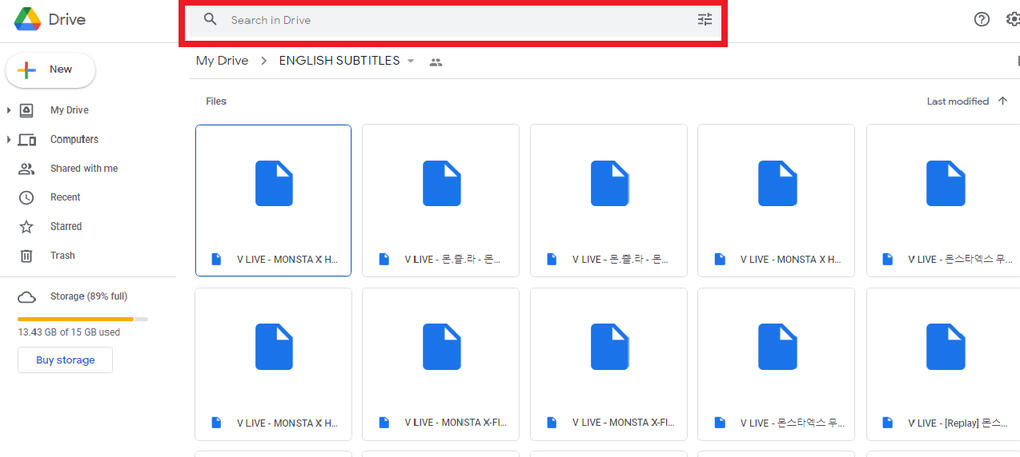Open search filter options icon
This screenshot has height=457, width=1020.
pyautogui.click(x=705, y=19)
